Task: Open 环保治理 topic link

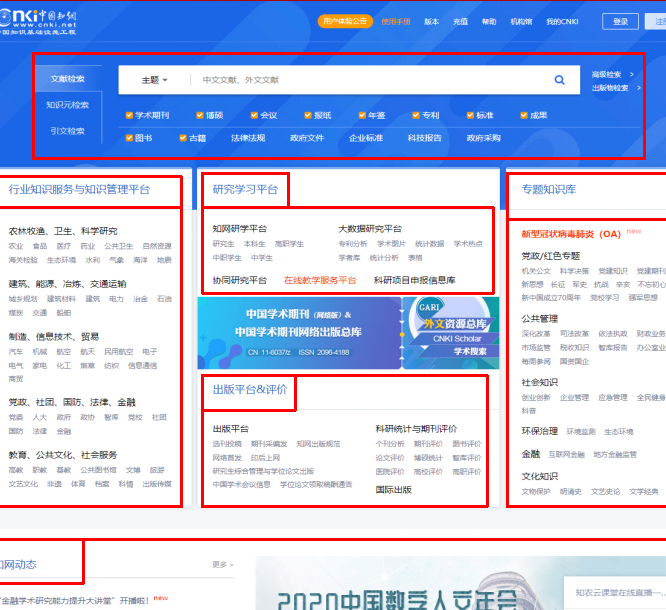Action: point(539,431)
